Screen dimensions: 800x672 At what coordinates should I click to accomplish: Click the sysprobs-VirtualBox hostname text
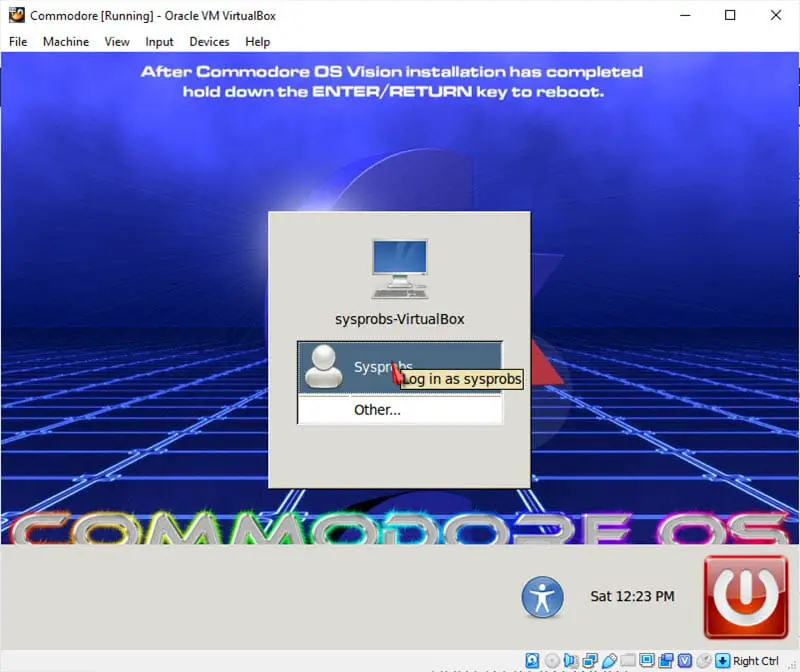tap(399, 319)
